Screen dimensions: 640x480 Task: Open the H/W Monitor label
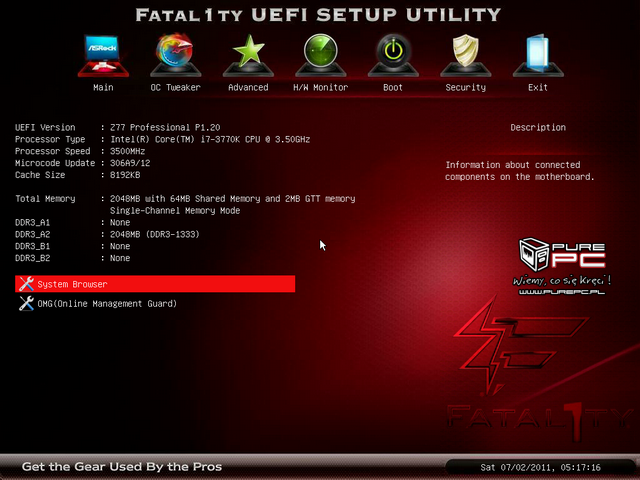pos(321,87)
